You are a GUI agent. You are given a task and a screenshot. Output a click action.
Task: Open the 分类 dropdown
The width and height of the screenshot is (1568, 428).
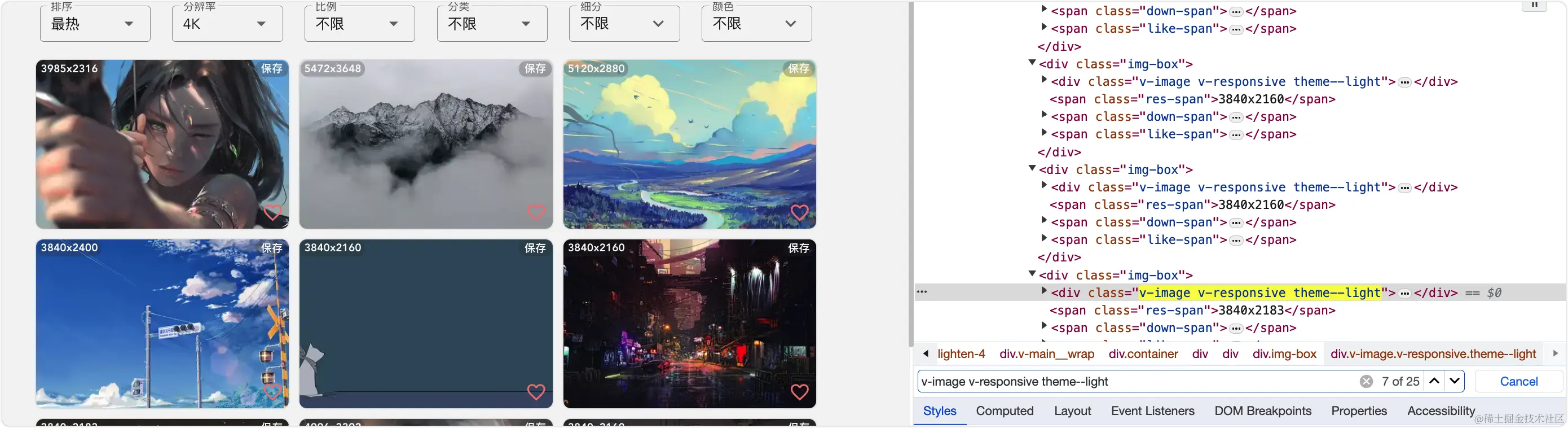click(x=492, y=24)
